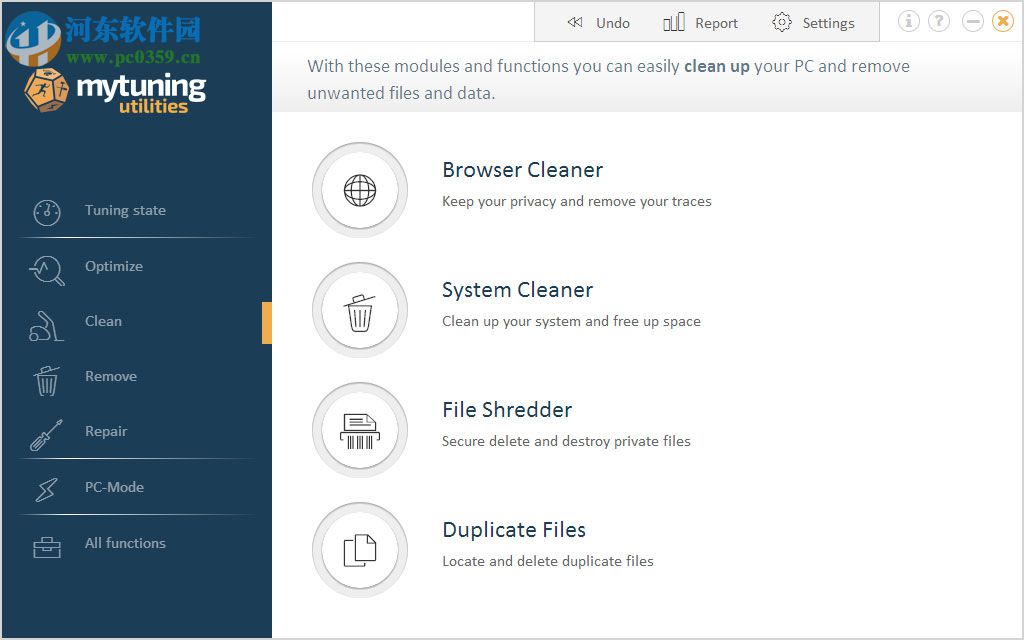Click the Report bar chart icon
1024x640 pixels.
point(674,22)
